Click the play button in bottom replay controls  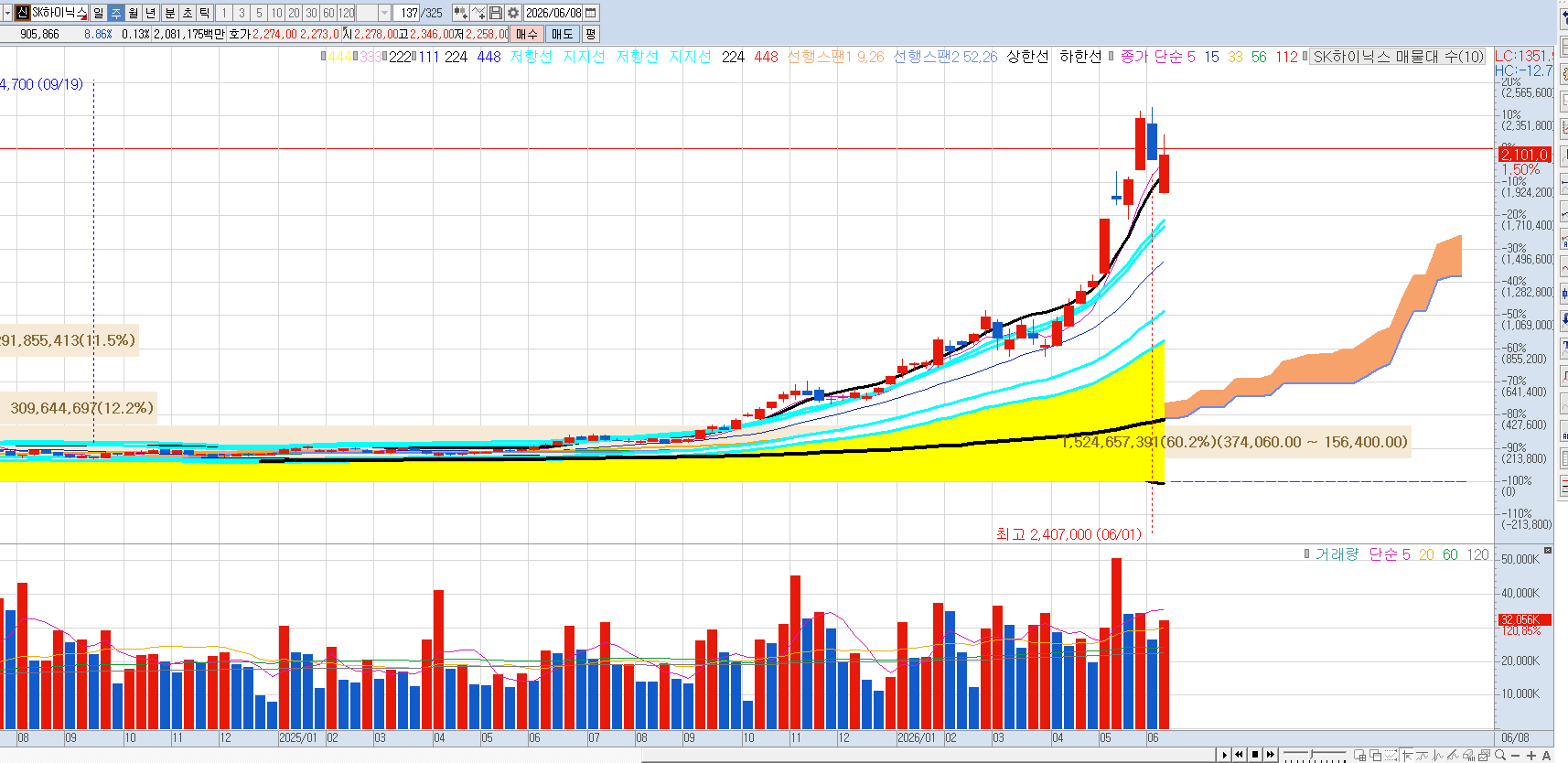(1225, 755)
